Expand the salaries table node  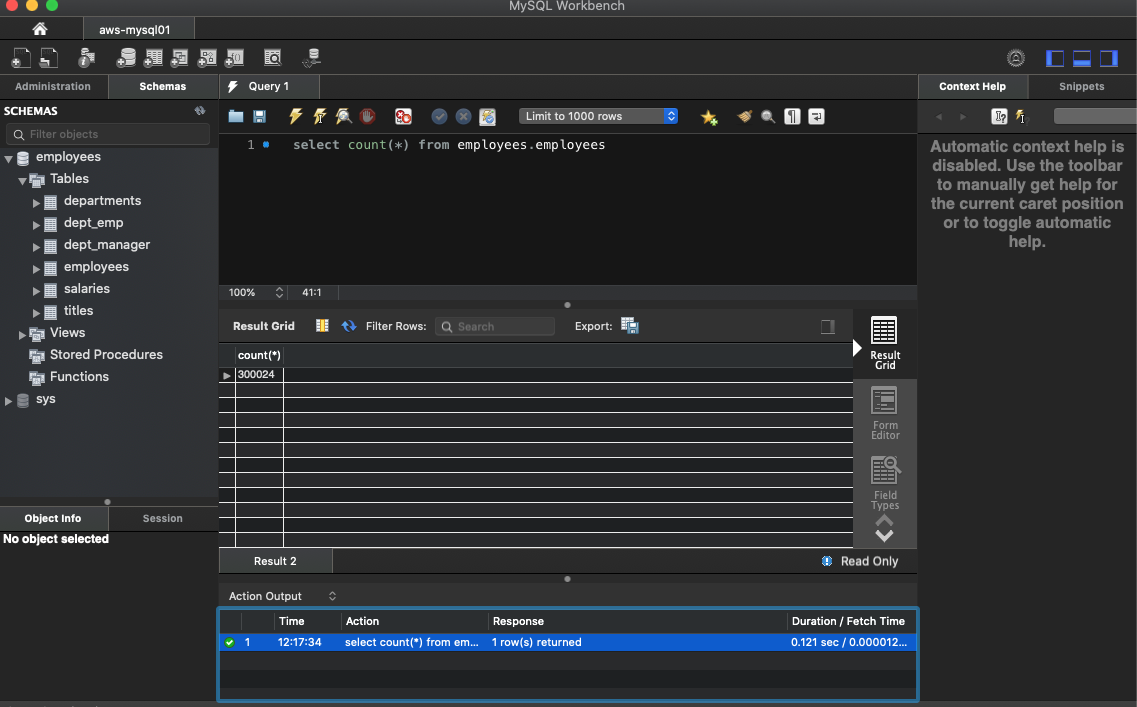click(x=37, y=290)
